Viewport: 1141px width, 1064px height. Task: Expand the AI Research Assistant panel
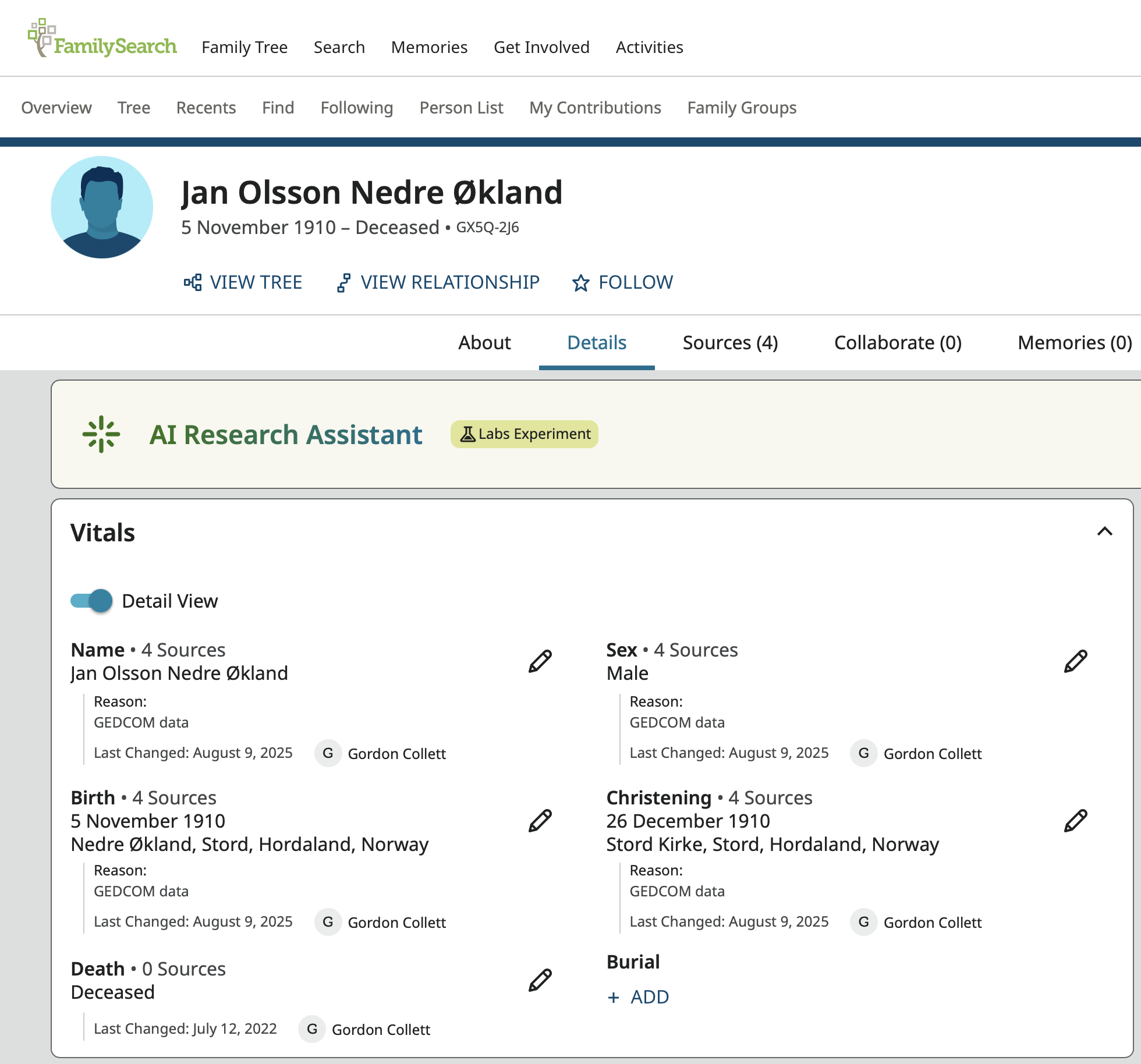coord(285,434)
